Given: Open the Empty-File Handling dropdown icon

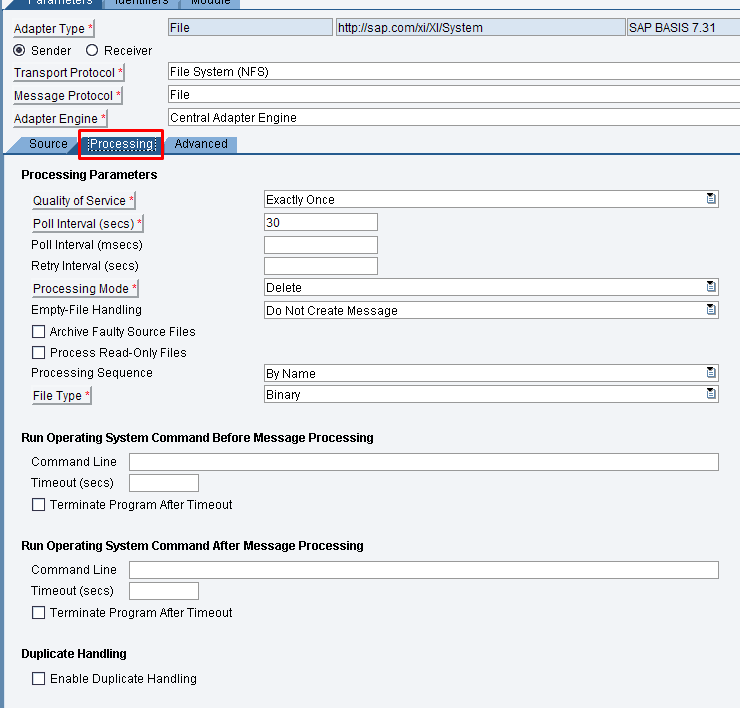Looking at the screenshot, I should click(x=711, y=310).
